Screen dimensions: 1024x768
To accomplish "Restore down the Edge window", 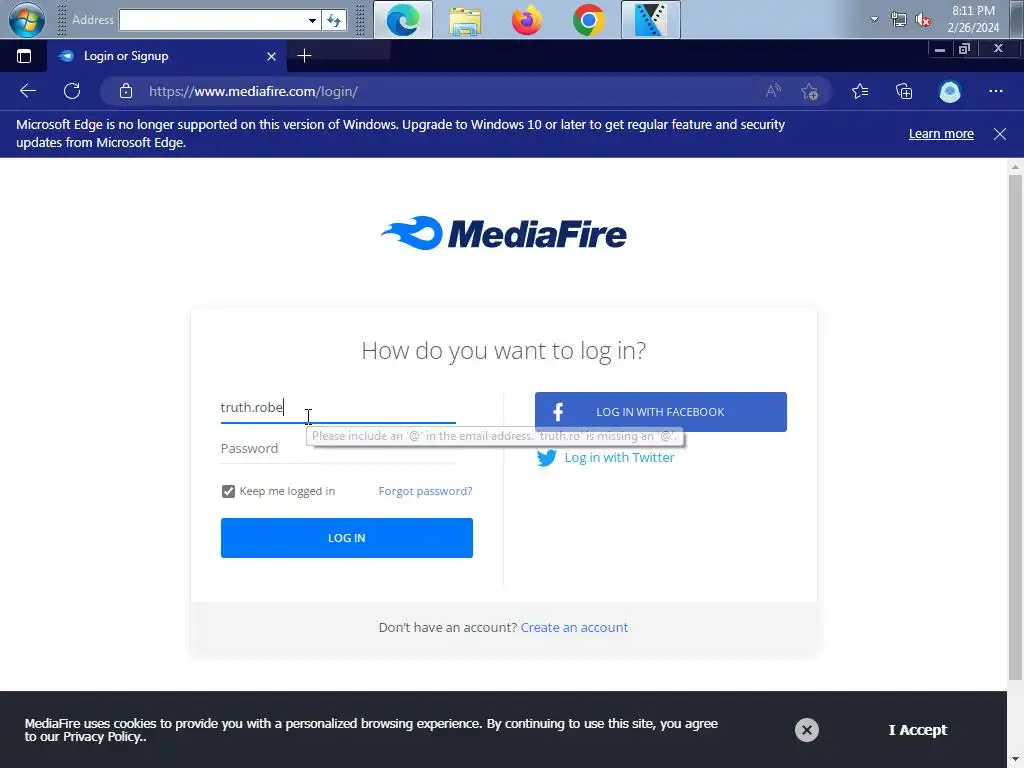I will coord(964,49).
